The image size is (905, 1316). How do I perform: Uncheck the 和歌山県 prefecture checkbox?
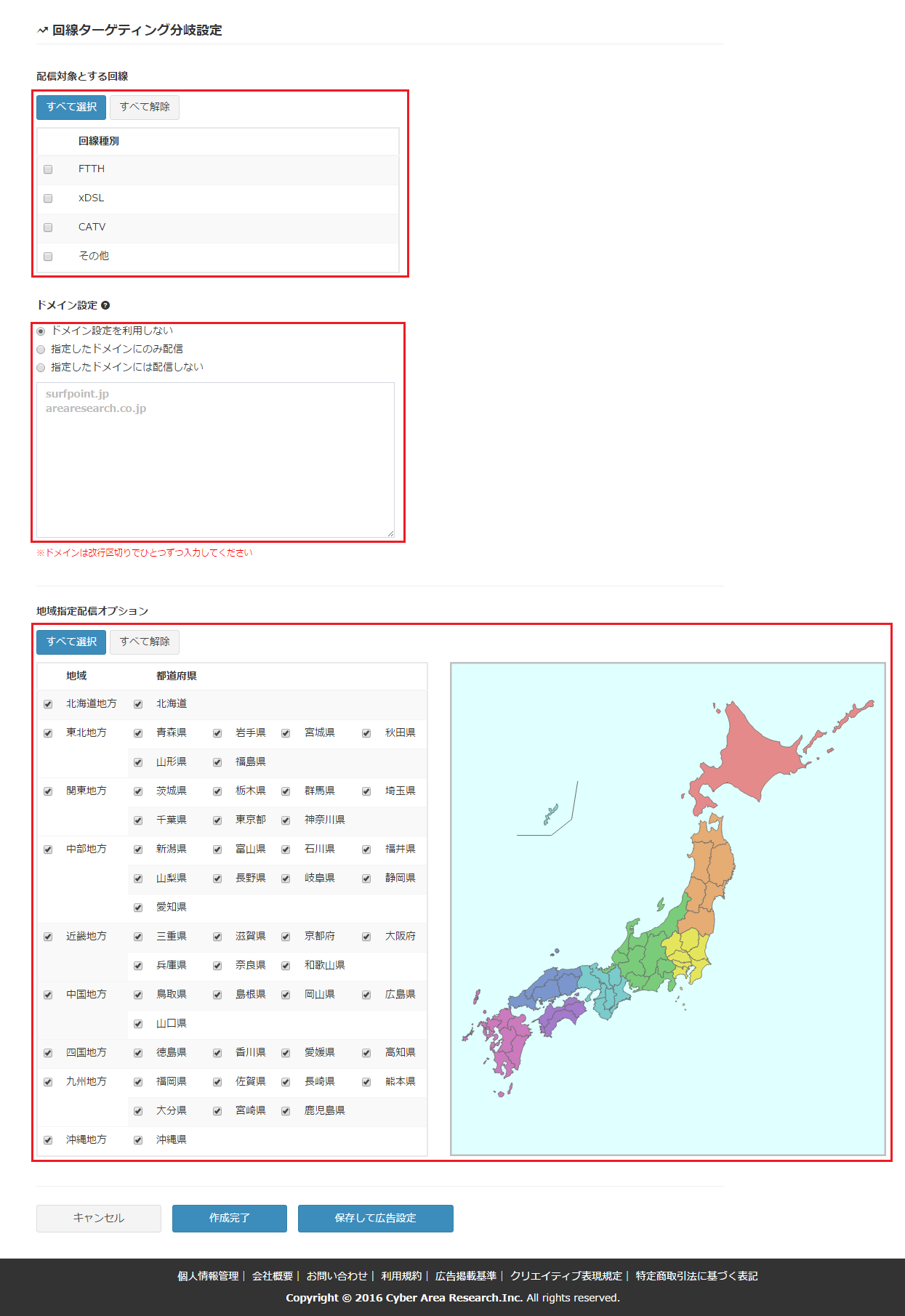click(286, 966)
